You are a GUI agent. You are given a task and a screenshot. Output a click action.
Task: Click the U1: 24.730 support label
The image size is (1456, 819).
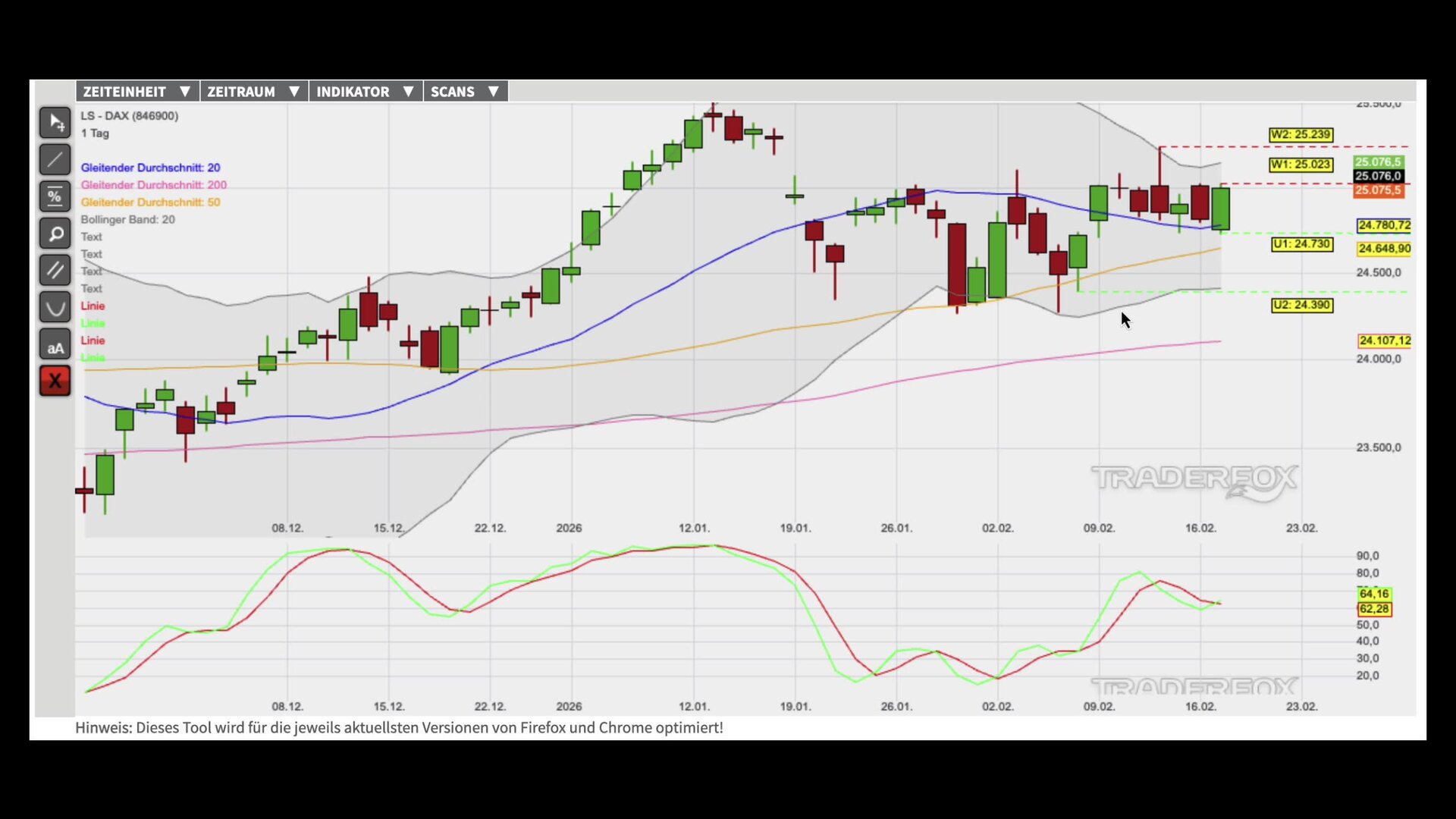click(x=1301, y=244)
